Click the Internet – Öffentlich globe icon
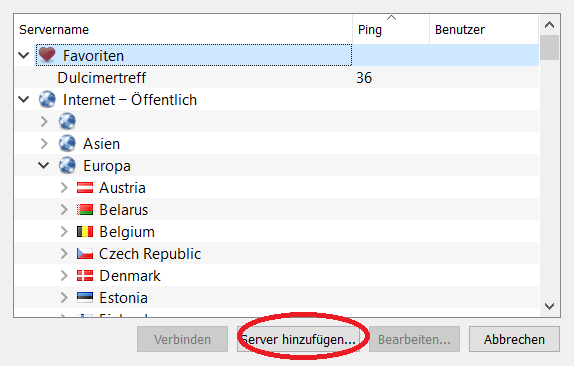The width and height of the screenshot is (574, 366). click(x=47, y=100)
